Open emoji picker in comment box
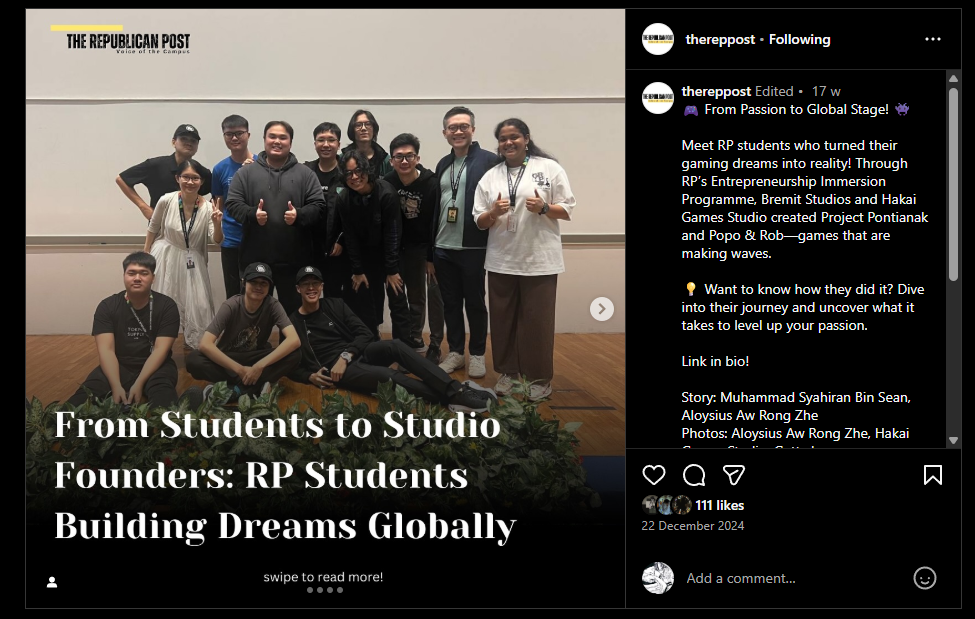Viewport: 975px width, 619px height. coord(925,579)
